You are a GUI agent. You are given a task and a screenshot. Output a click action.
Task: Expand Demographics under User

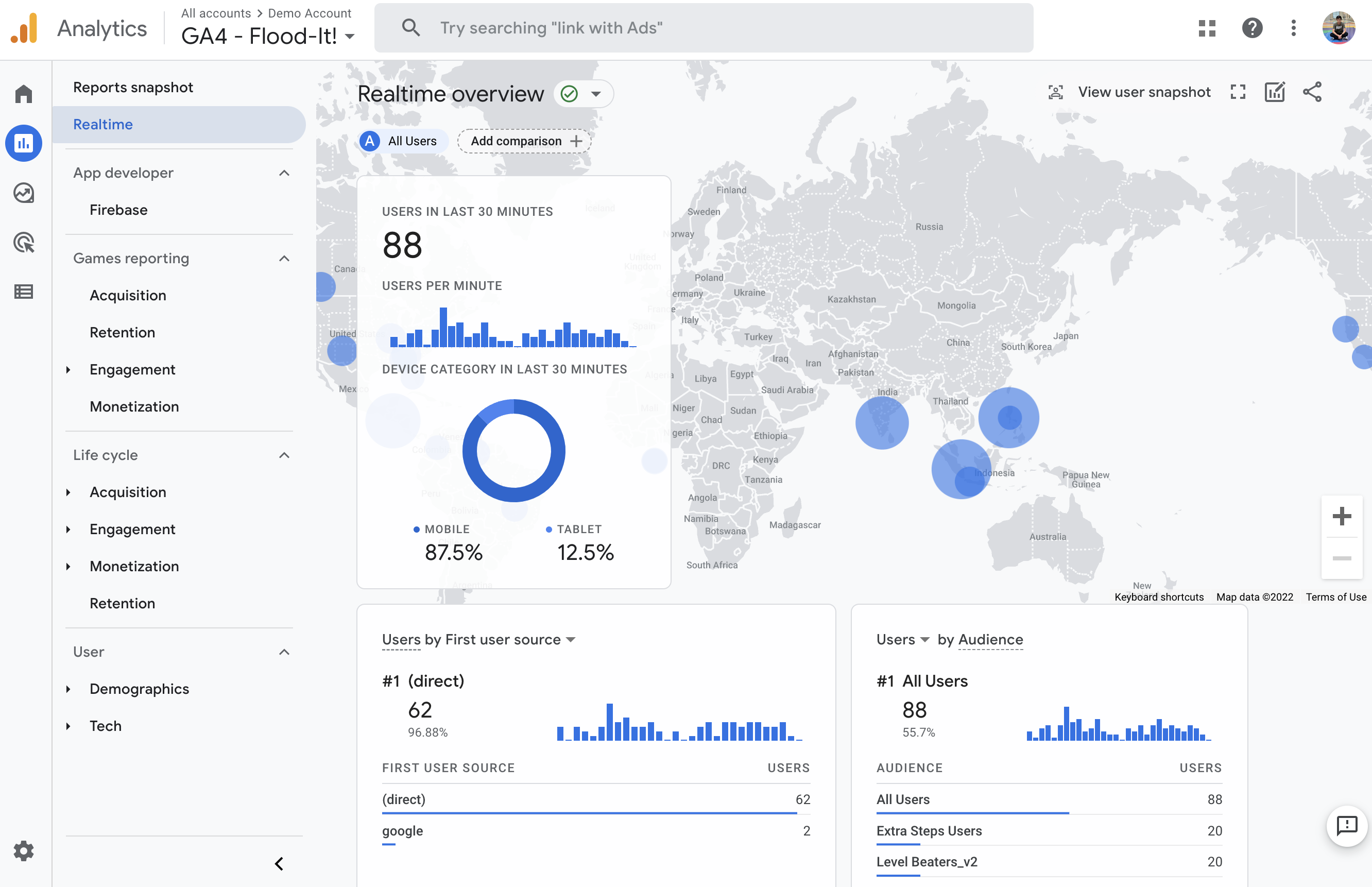(139, 689)
